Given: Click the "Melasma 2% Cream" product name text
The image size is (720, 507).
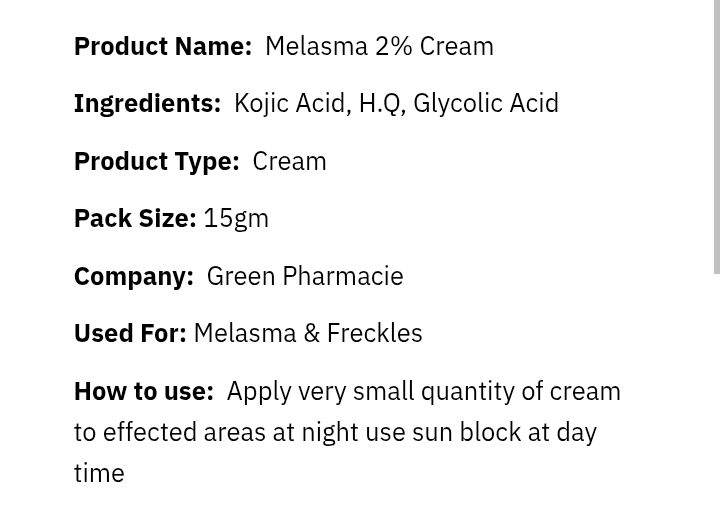Looking at the screenshot, I should [379, 46].
